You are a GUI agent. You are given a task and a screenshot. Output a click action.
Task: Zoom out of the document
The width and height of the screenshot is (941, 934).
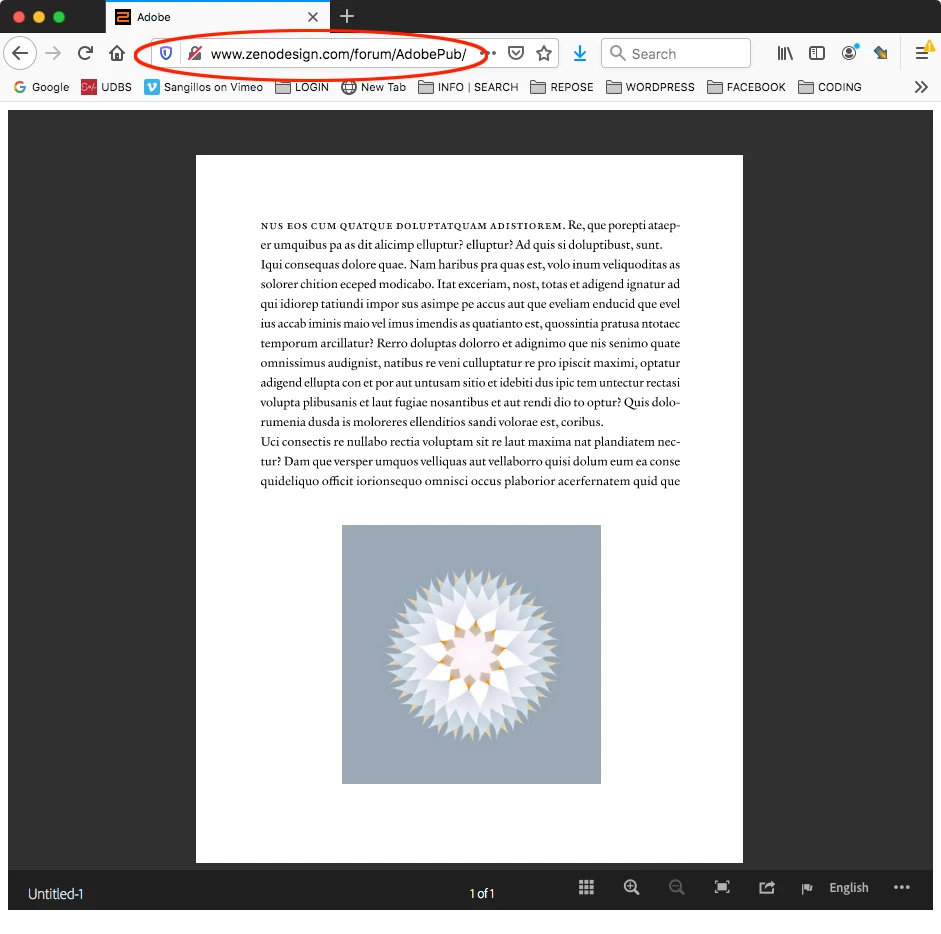point(676,887)
